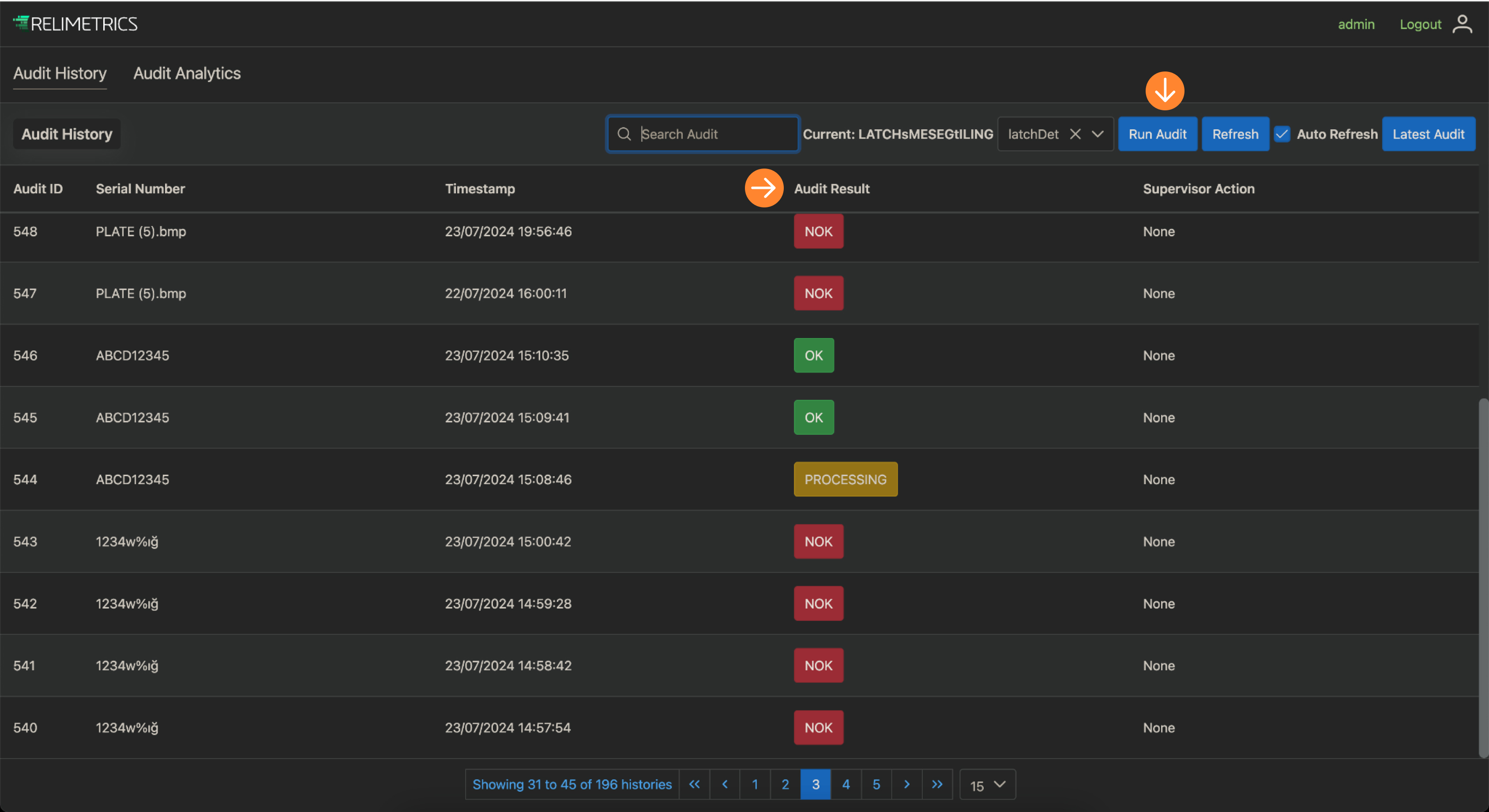The height and width of the screenshot is (812, 1489).
Task: Click the OK badge of audit 546
Action: click(x=814, y=355)
